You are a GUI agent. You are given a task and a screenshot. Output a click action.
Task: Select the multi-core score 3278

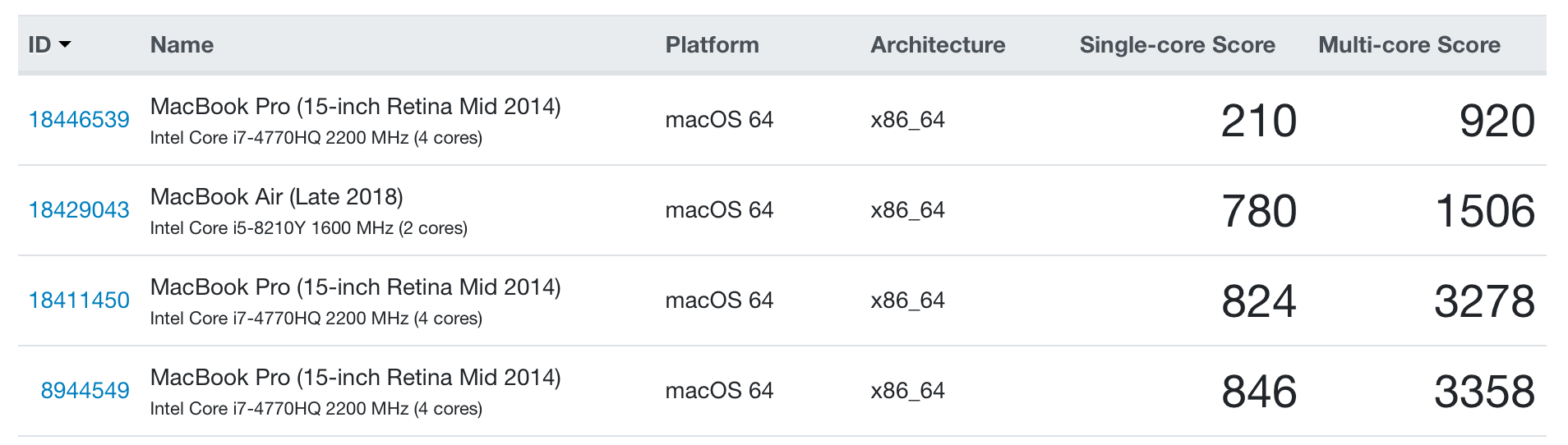[1484, 301]
